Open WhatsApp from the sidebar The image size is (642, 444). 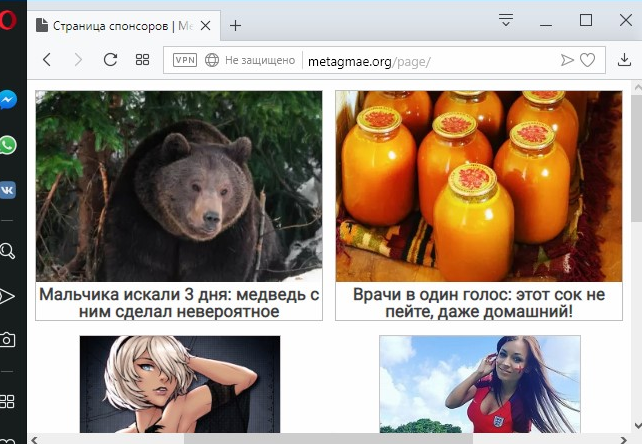pyautogui.click(x=8, y=146)
